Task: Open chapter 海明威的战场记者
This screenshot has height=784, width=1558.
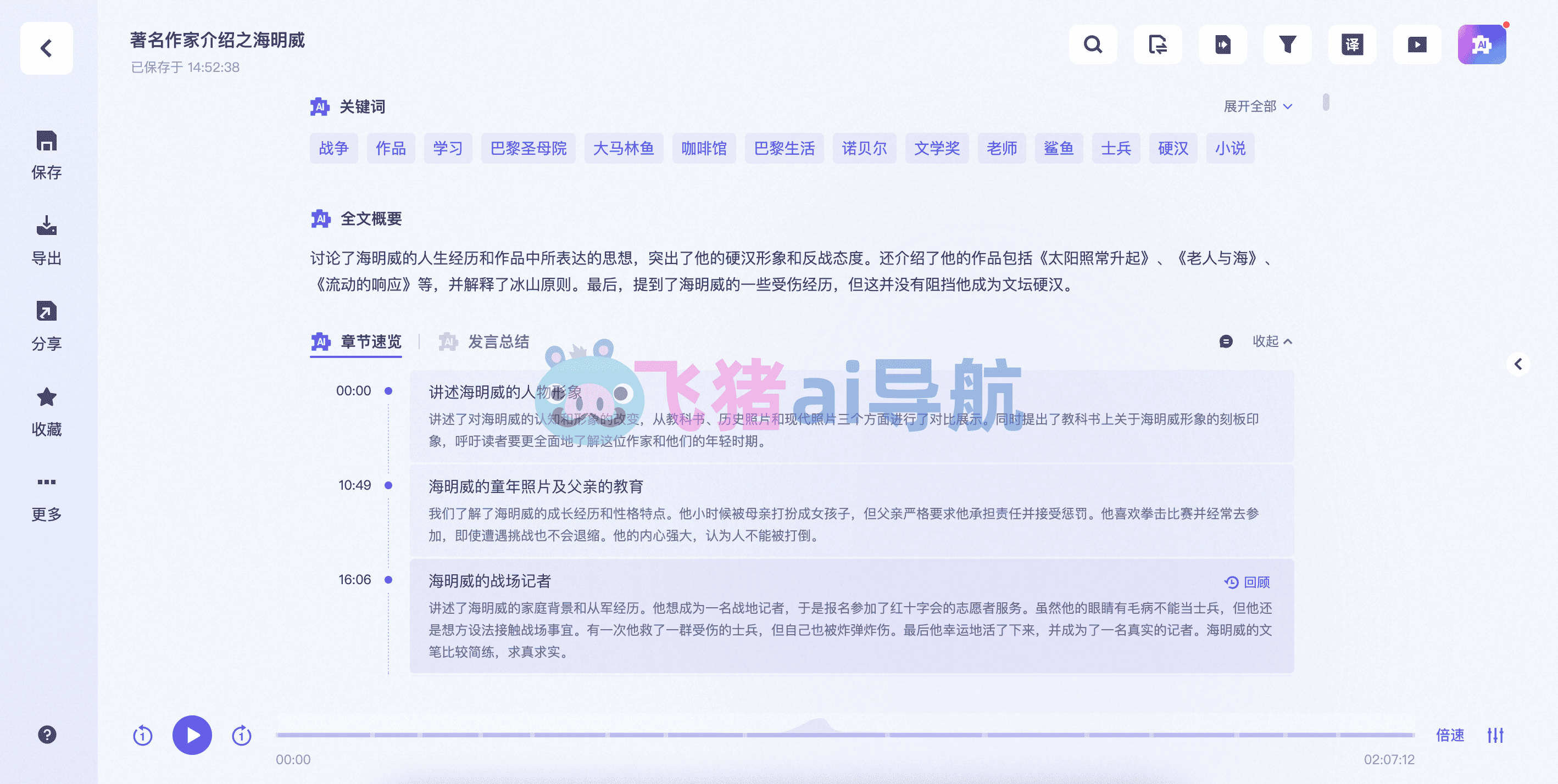Action: pos(852,616)
